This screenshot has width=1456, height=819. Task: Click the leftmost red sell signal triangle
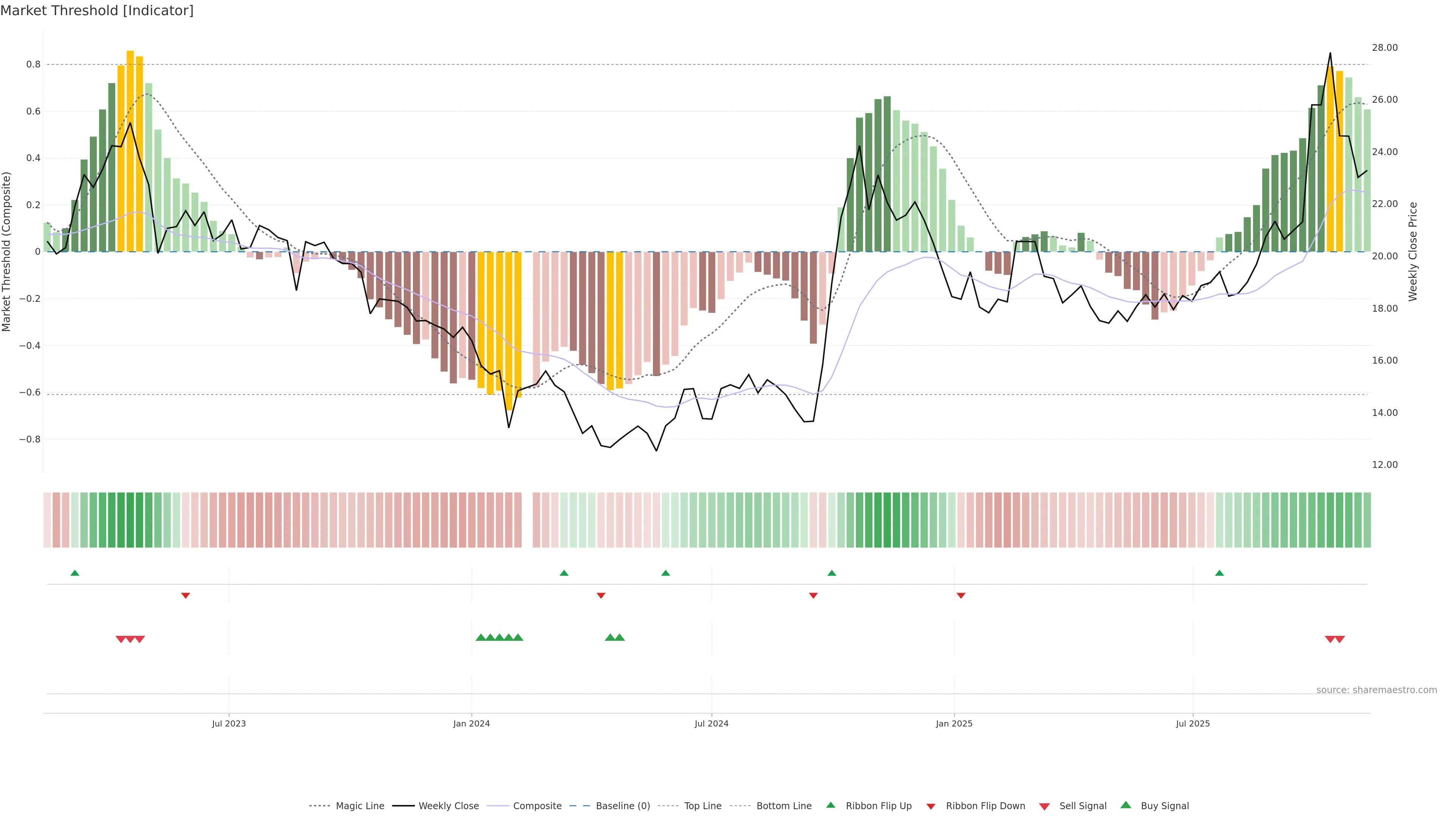click(x=121, y=639)
